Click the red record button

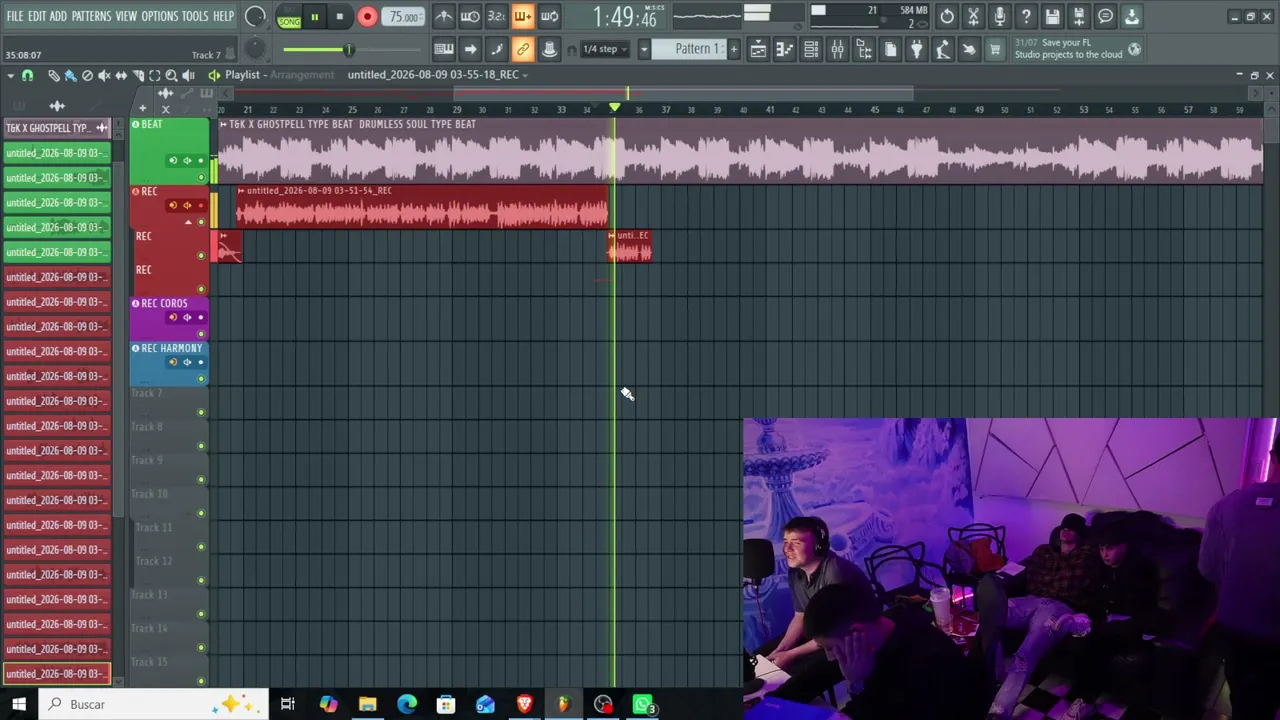367,17
